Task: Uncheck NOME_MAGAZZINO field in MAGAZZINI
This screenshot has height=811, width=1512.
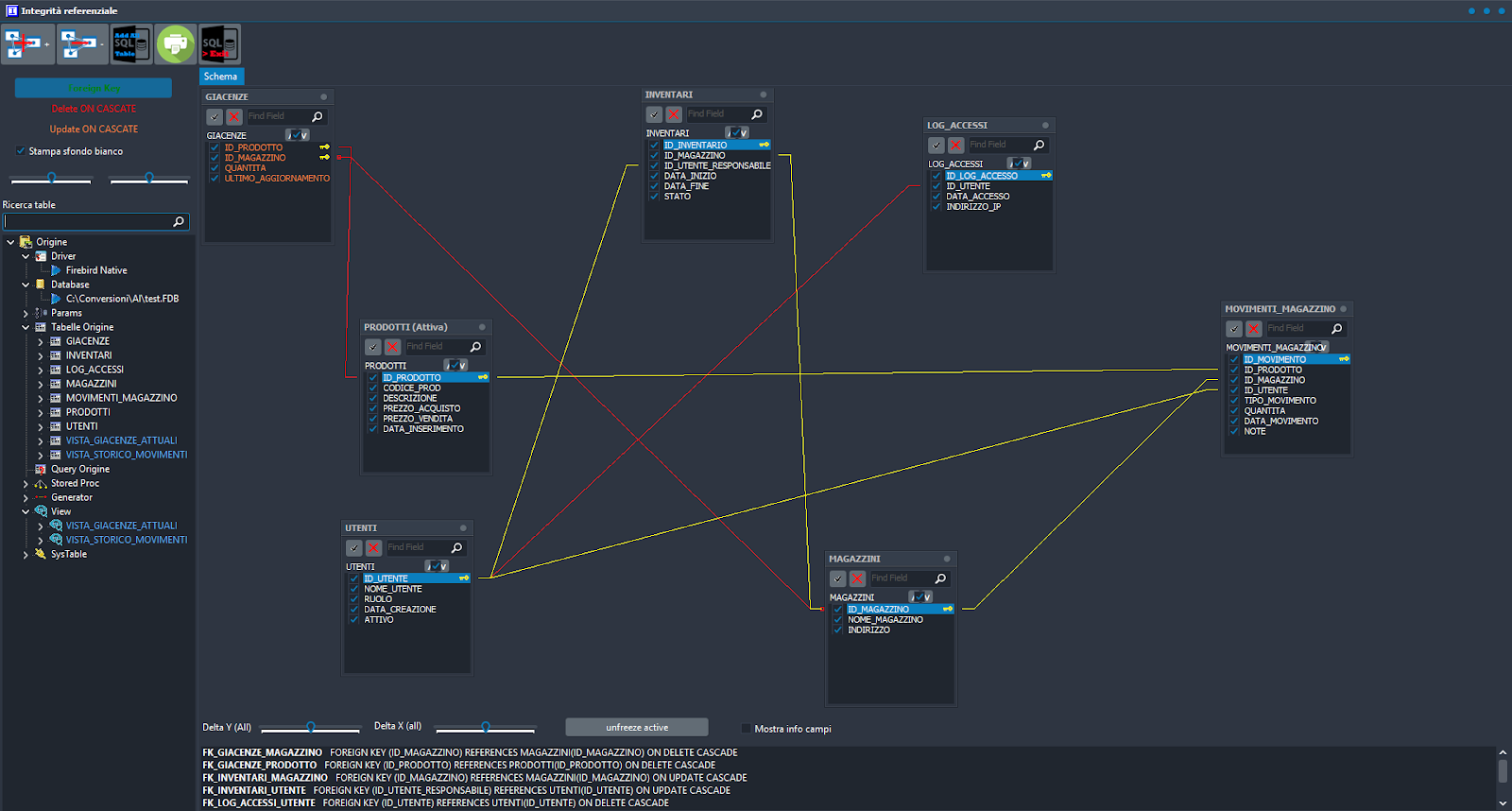Action: 838,620
